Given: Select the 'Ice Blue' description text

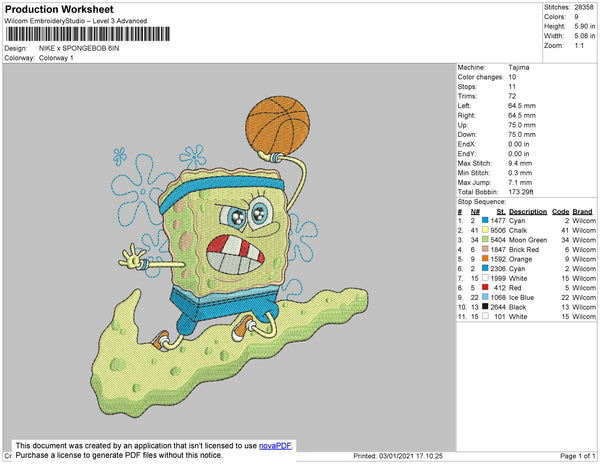Looking at the screenshot, I should [522, 297].
